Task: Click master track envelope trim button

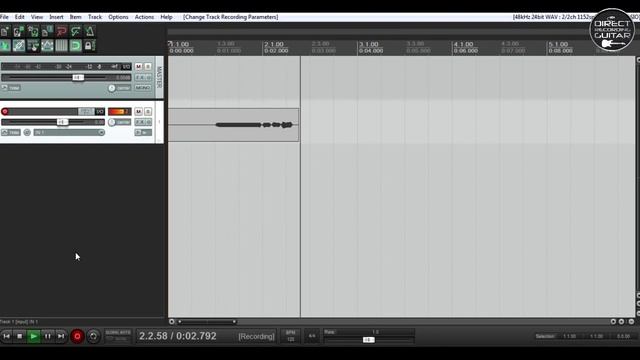Action: [x=11, y=88]
